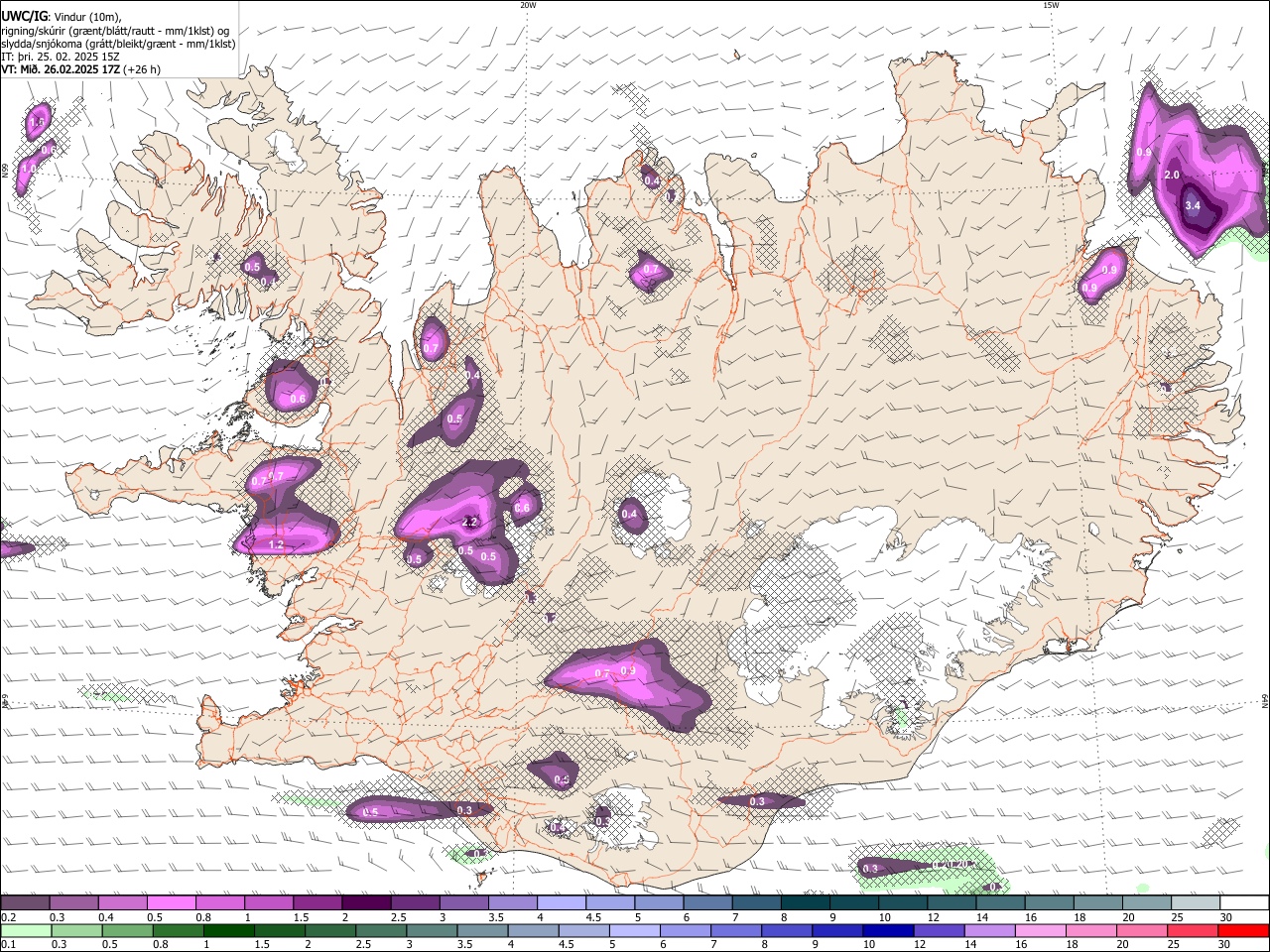Pick the bright pink snow swatch between 0.5 and 0.8

pyautogui.click(x=171, y=903)
